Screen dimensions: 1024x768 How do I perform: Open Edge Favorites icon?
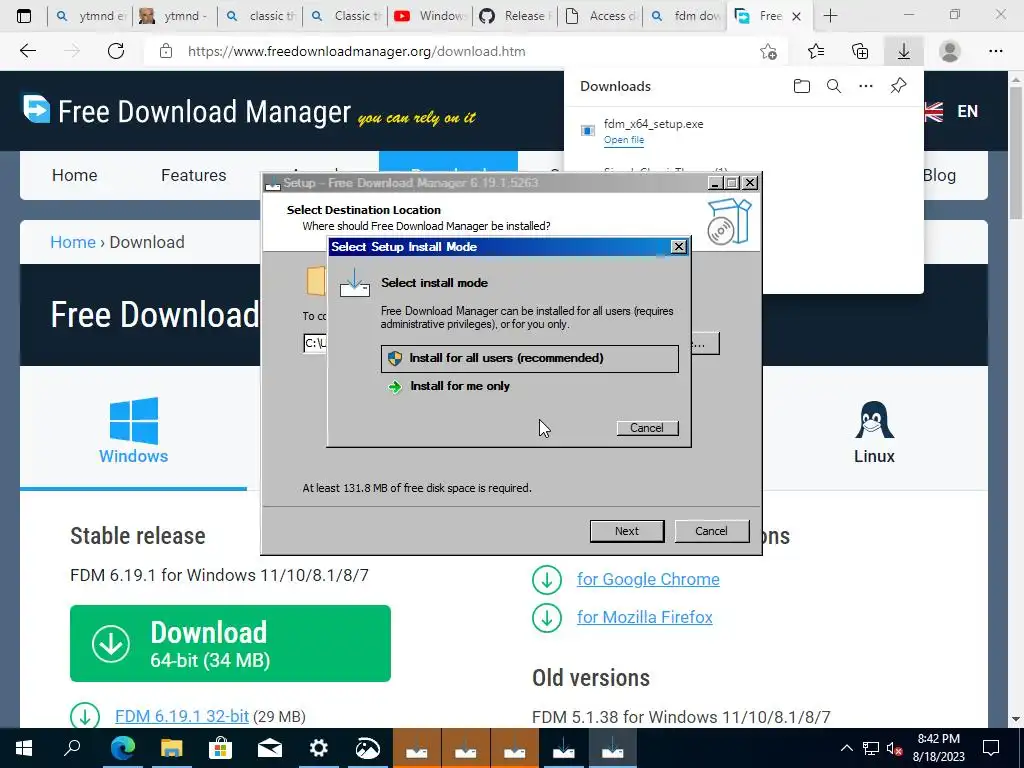(816, 51)
